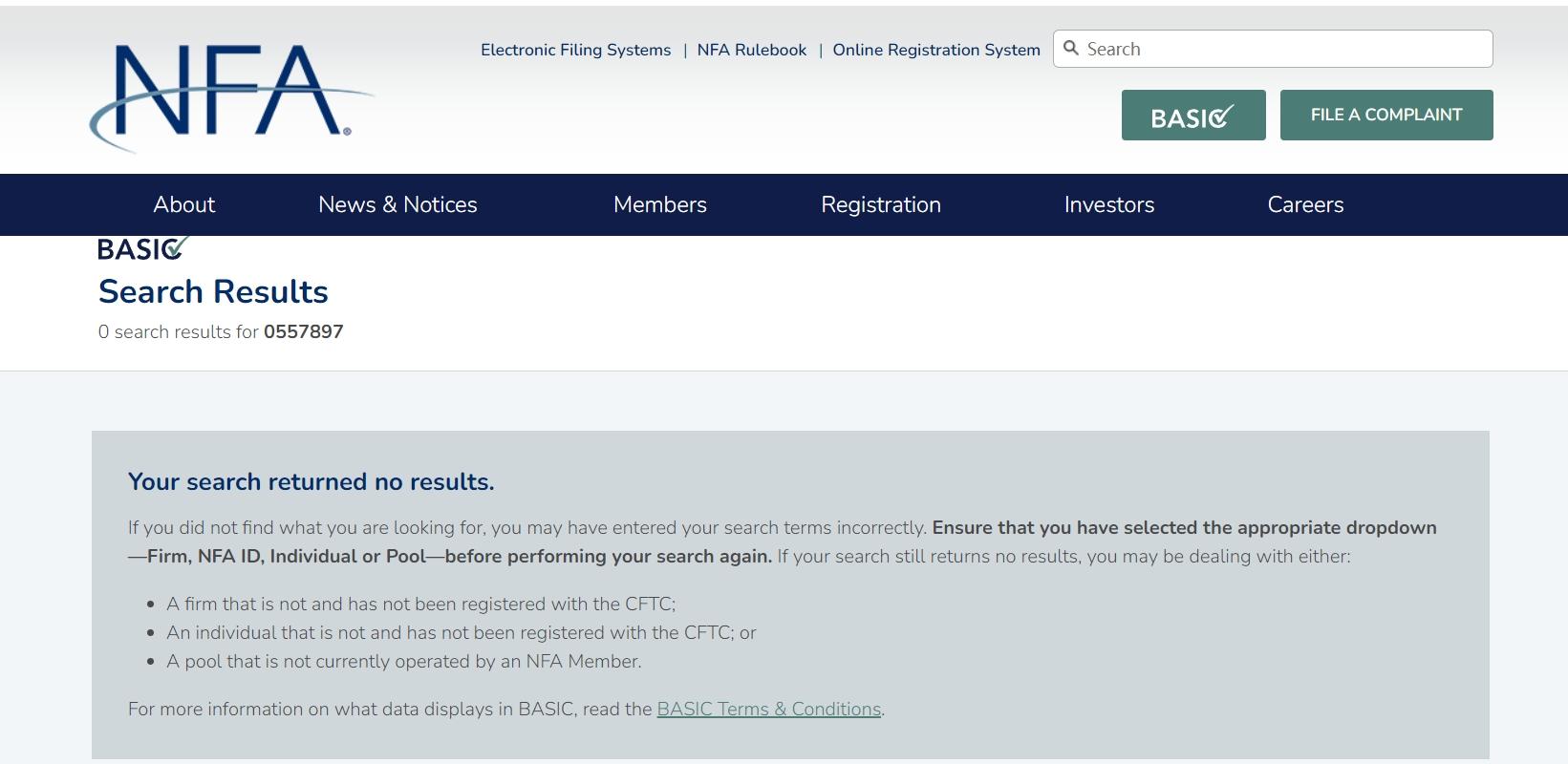
Task: Open the Investors menu
Action: [1109, 204]
